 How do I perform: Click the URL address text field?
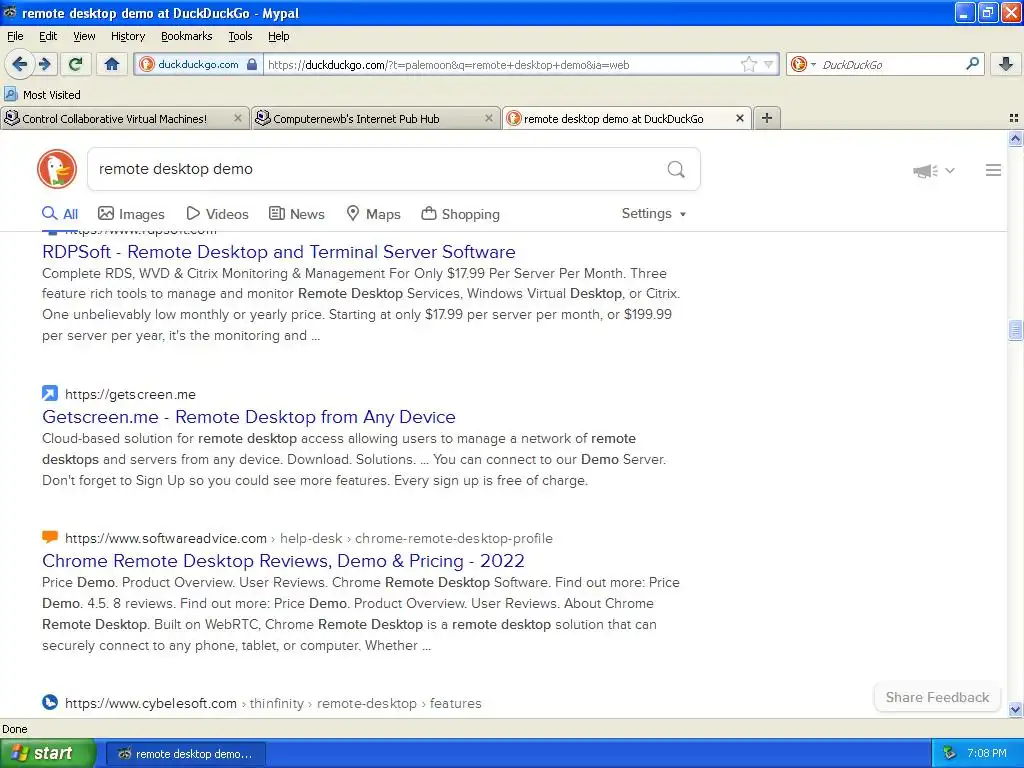coord(500,64)
